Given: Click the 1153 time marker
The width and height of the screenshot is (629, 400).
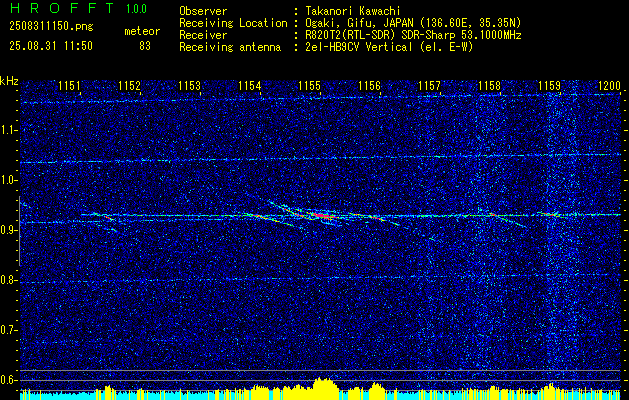Looking at the screenshot, I should (189, 86).
